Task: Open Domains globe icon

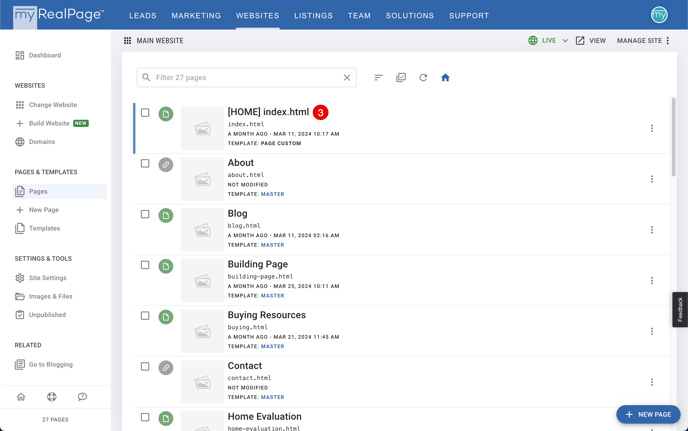Action: click(x=20, y=142)
